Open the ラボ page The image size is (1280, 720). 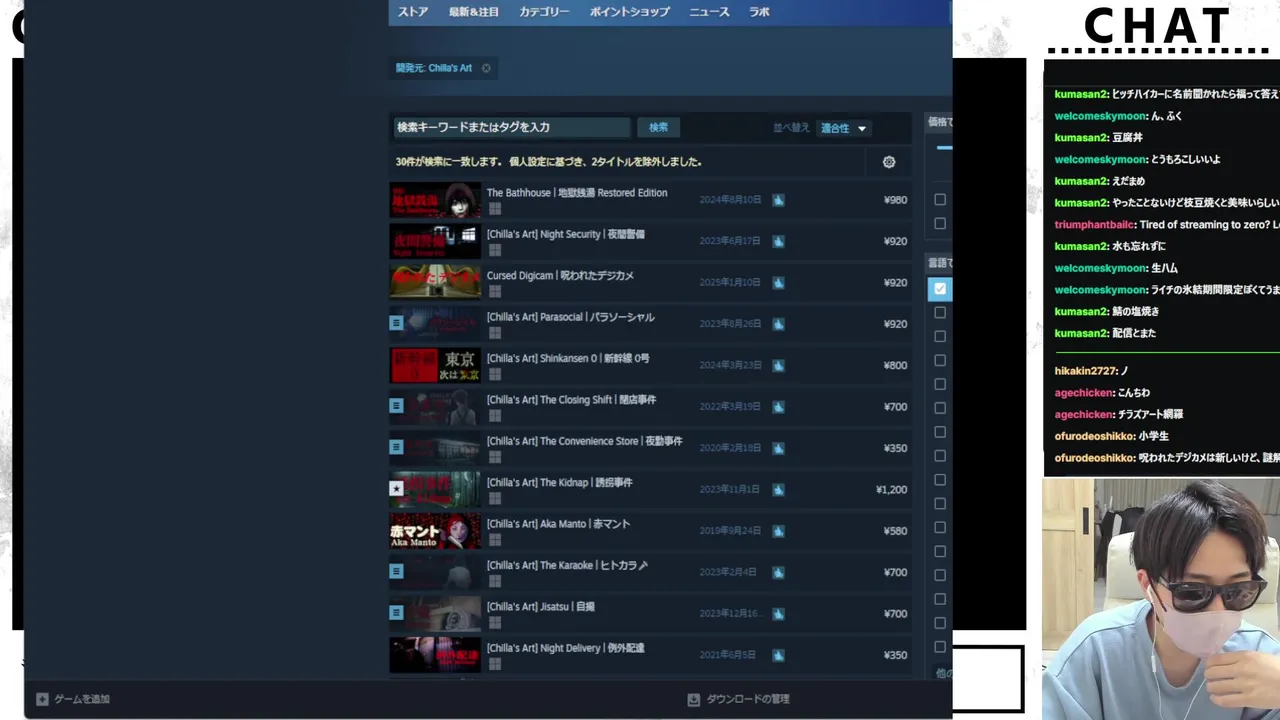(759, 12)
